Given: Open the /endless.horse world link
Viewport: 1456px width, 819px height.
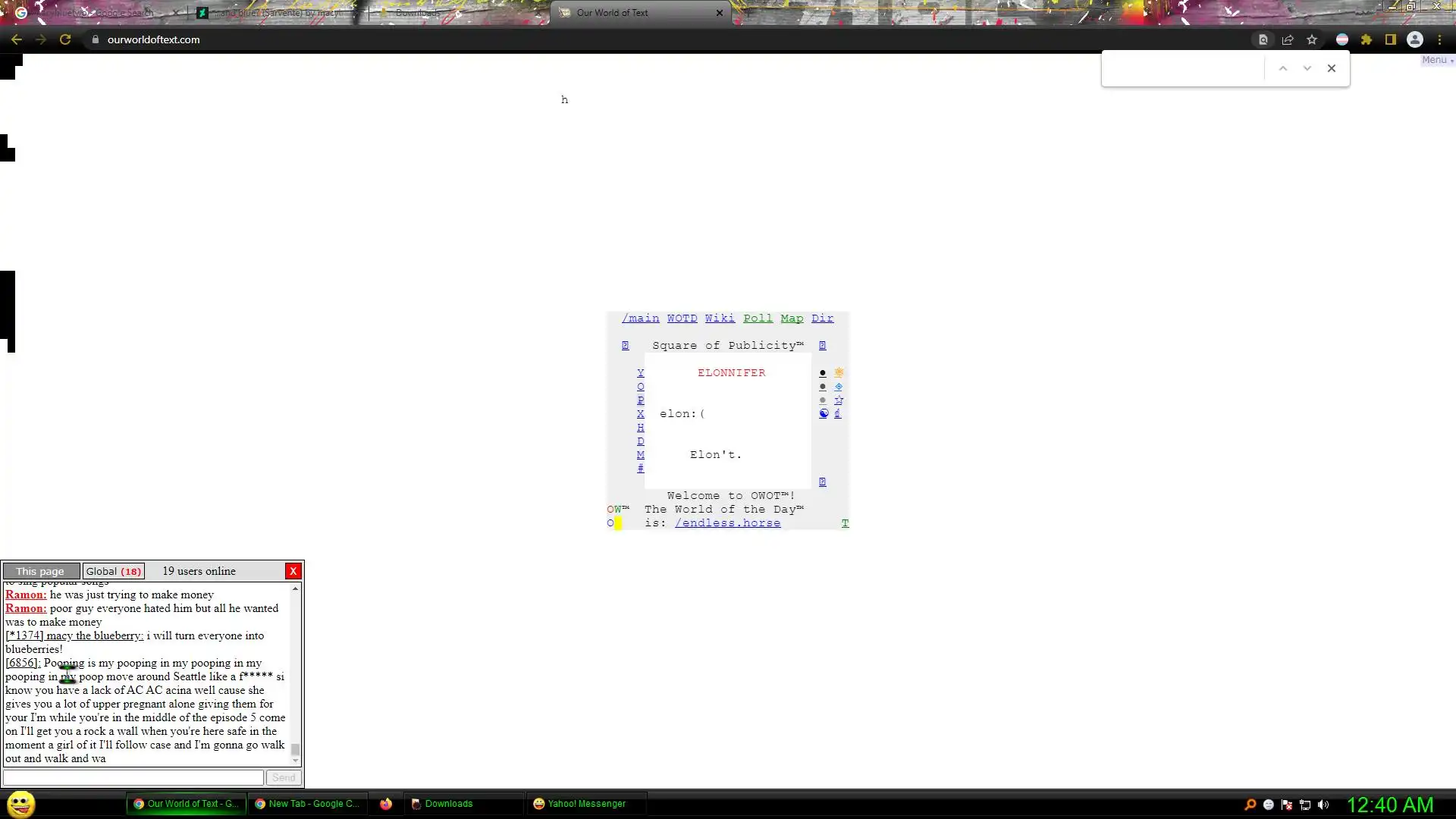Looking at the screenshot, I should [x=727, y=523].
